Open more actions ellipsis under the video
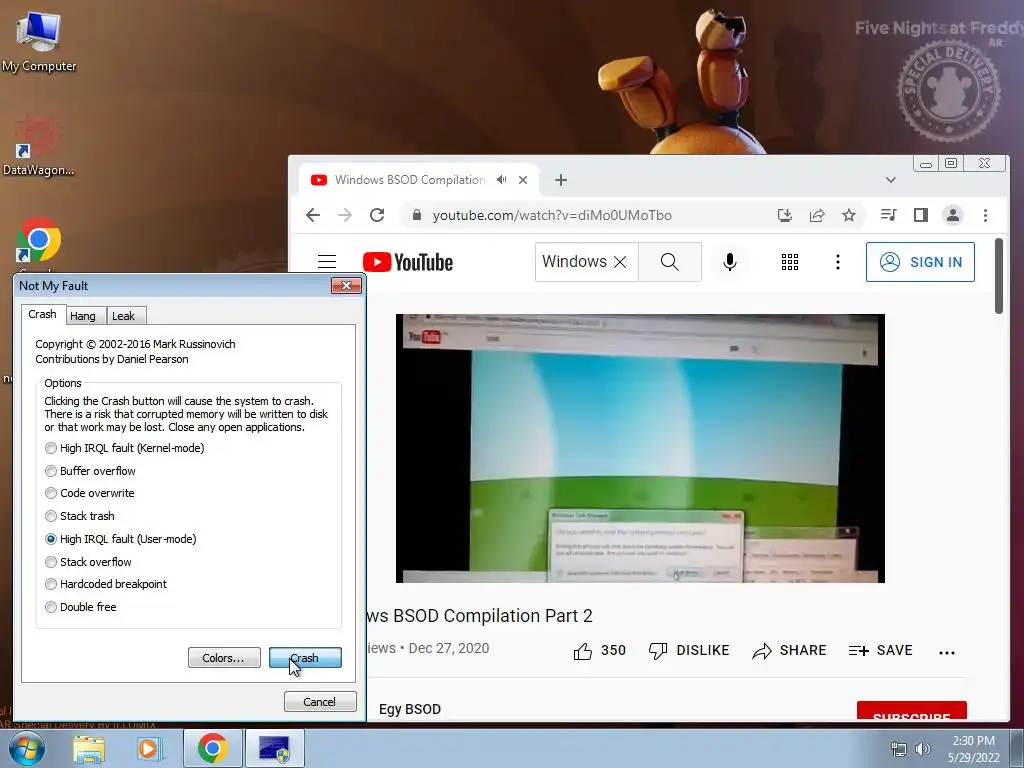The width and height of the screenshot is (1024, 768). tap(947, 652)
